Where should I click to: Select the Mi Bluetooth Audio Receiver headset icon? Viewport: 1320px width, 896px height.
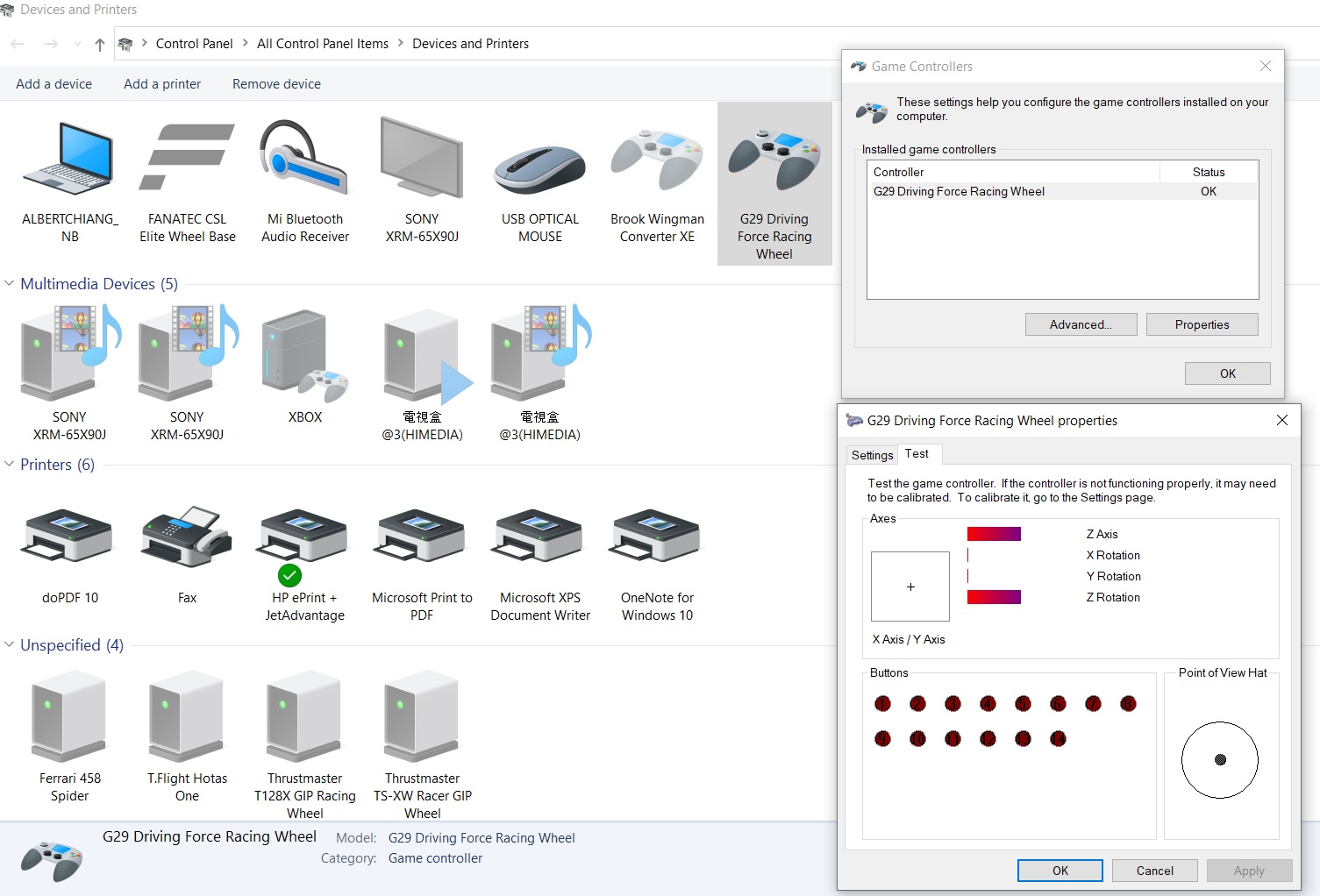pos(304,158)
